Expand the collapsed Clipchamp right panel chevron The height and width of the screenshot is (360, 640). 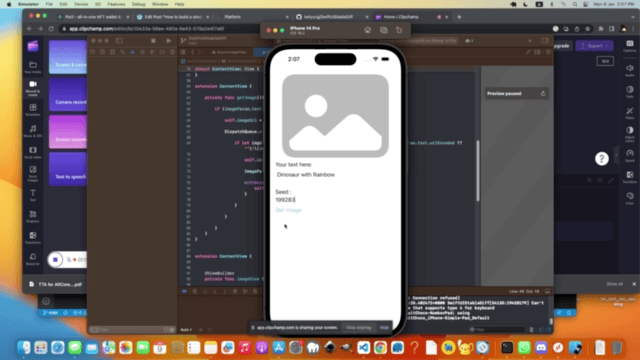coord(616,155)
